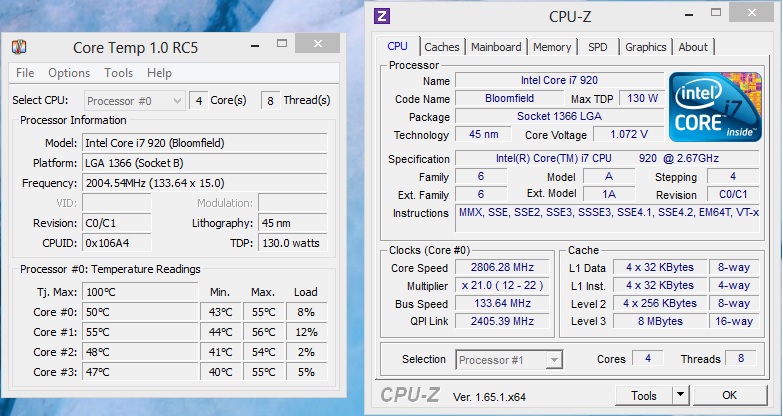The image size is (783, 416).
Task: Click the Name field Intel Core i7 920 in CPU-Z
Action: pos(559,80)
